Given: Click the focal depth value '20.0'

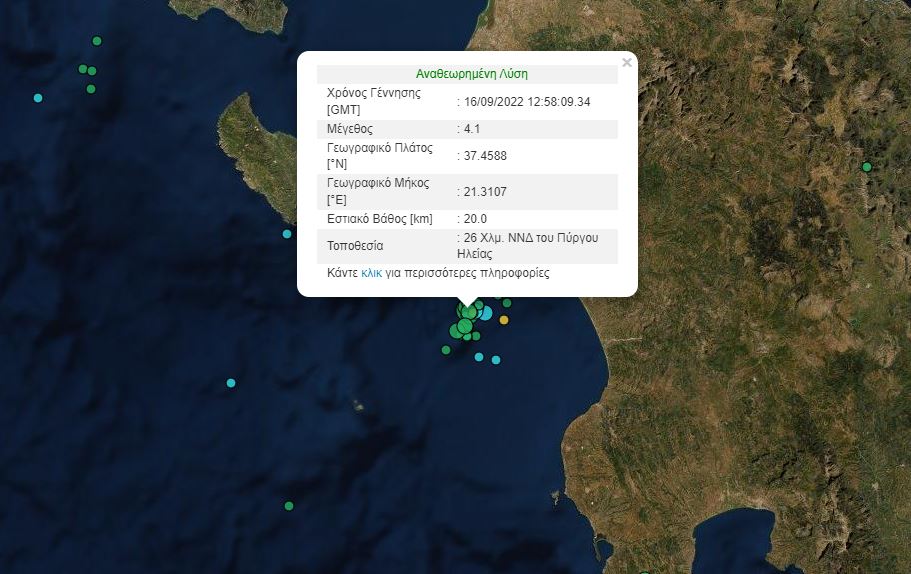Looking at the screenshot, I should [475, 219].
